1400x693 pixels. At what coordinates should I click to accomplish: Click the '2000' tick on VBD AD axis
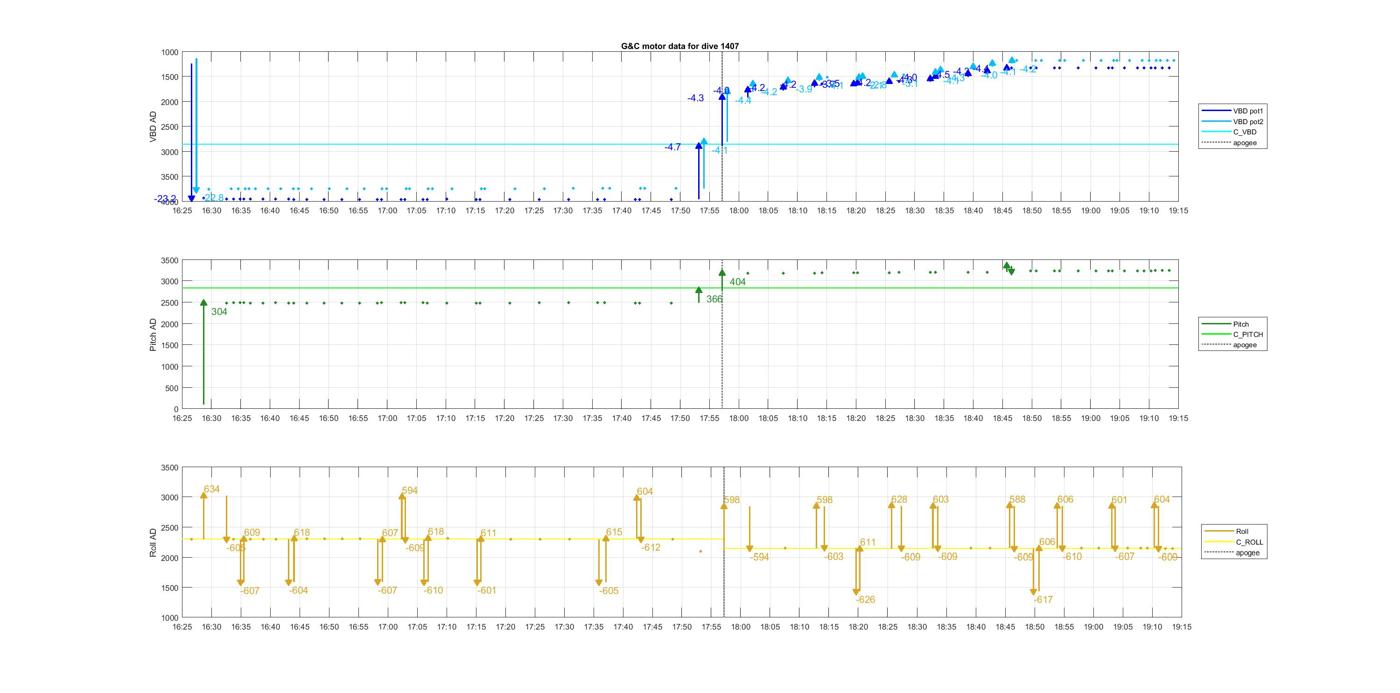click(169, 102)
